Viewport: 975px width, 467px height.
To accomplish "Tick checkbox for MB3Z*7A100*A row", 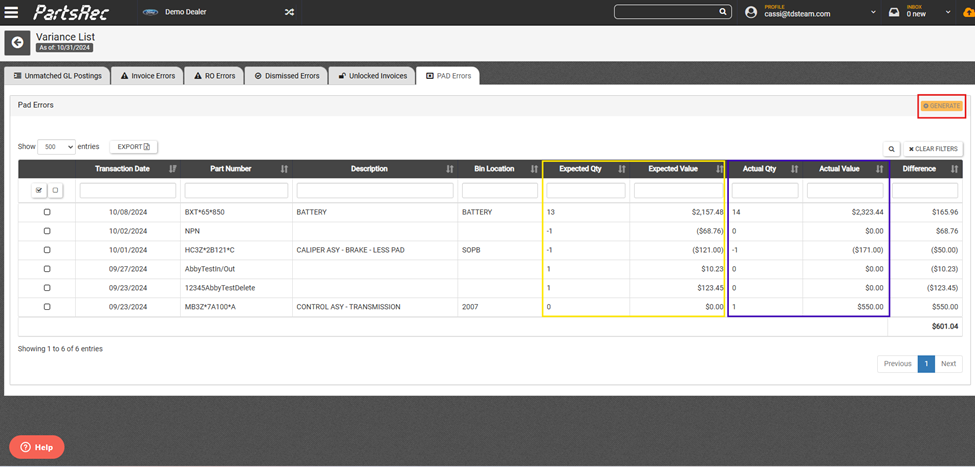I will (x=47, y=307).
